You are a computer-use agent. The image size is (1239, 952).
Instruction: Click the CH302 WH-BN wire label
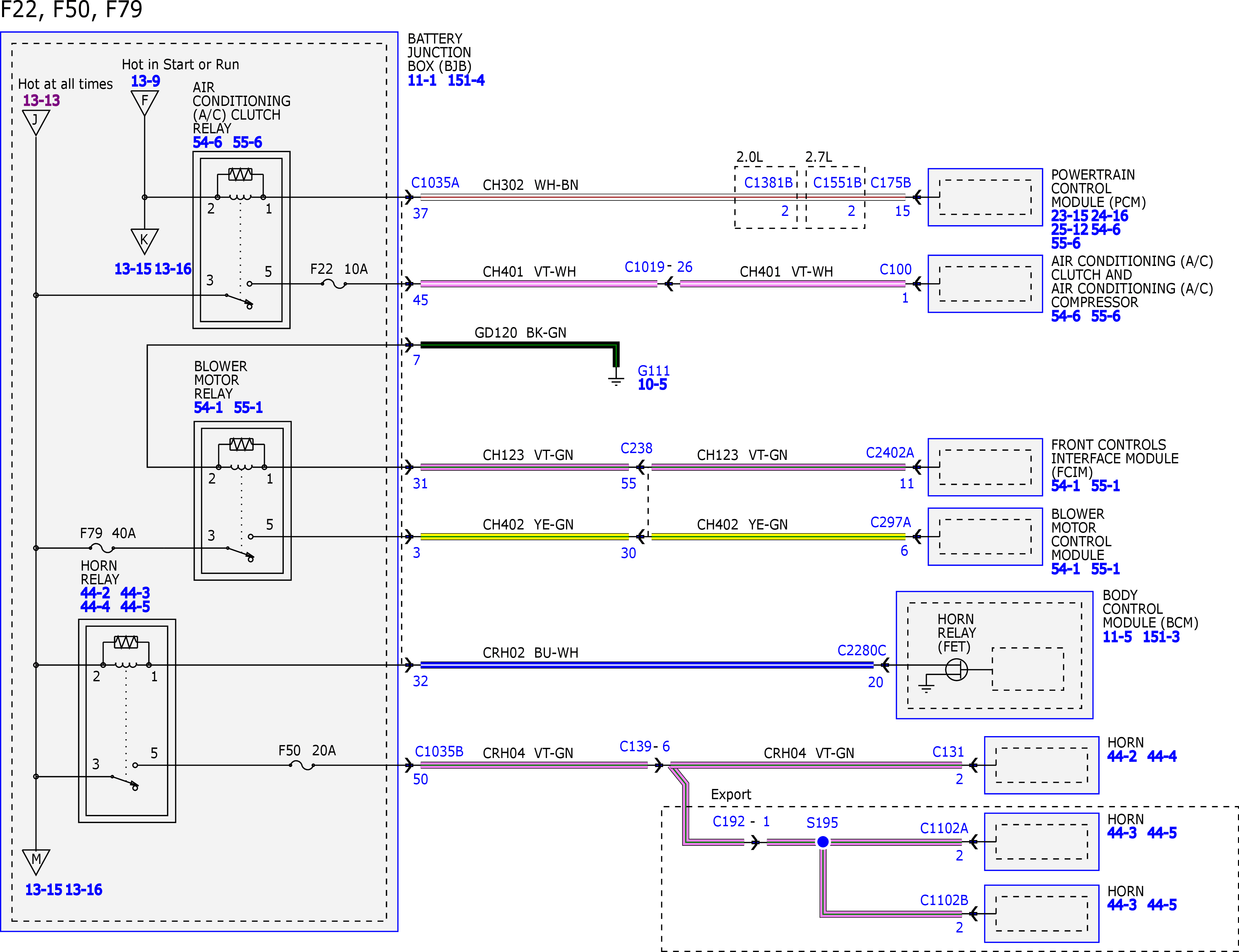pyautogui.click(x=531, y=185)
